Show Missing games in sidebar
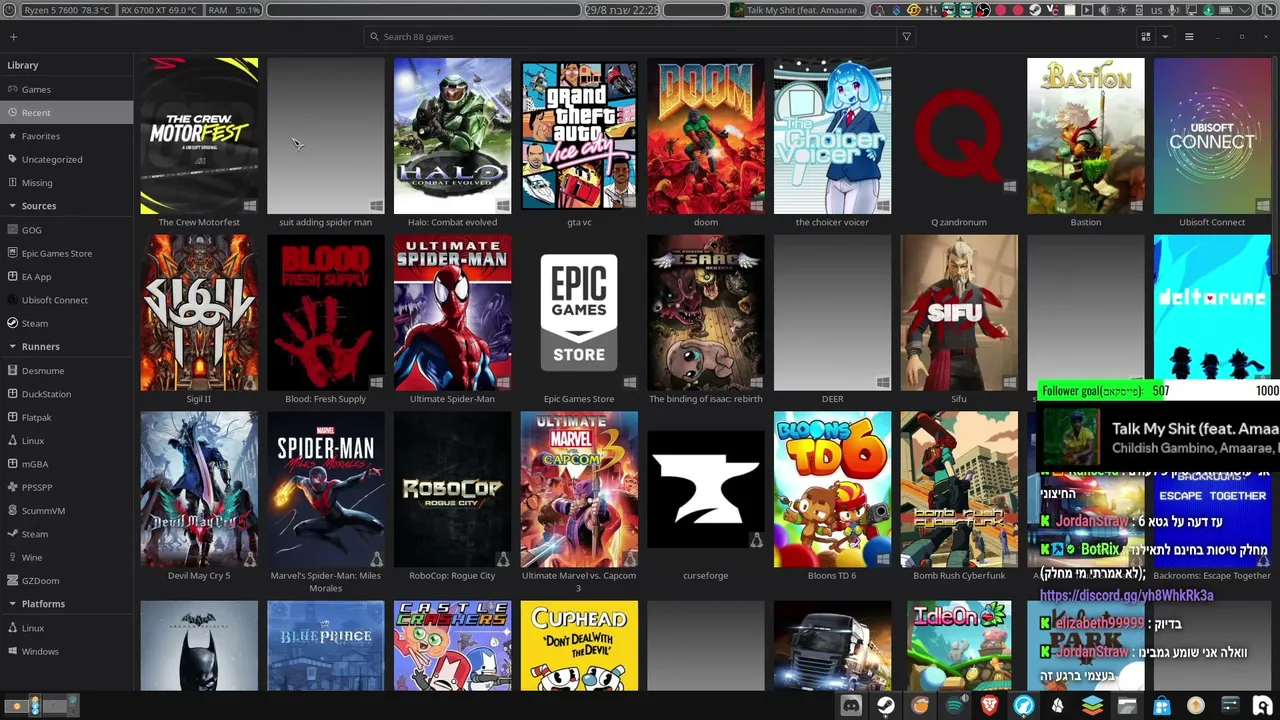The height and width of the screenshot is (720, 1280). (67, 183)
